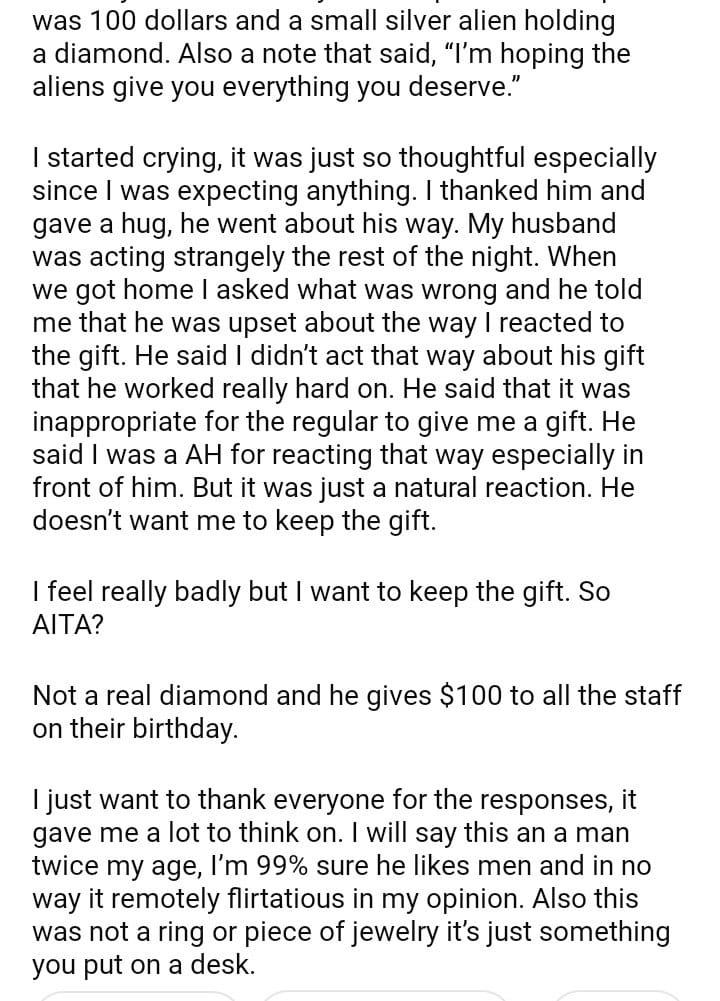Click the partially visible right pill button
720x1001 pixels.
pos(617,996)
